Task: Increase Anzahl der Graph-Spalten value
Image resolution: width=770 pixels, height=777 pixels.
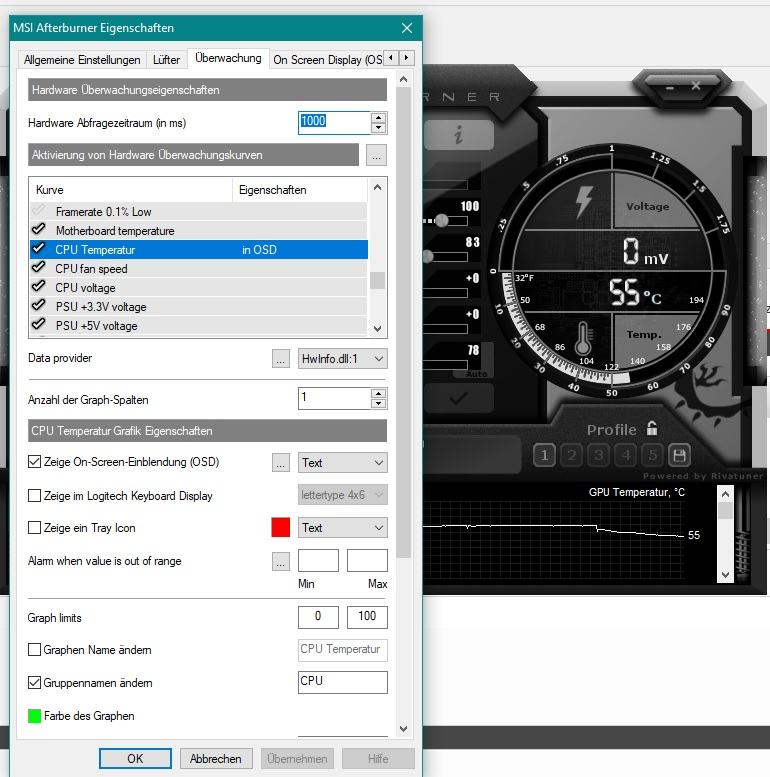Action: point(379,393)
